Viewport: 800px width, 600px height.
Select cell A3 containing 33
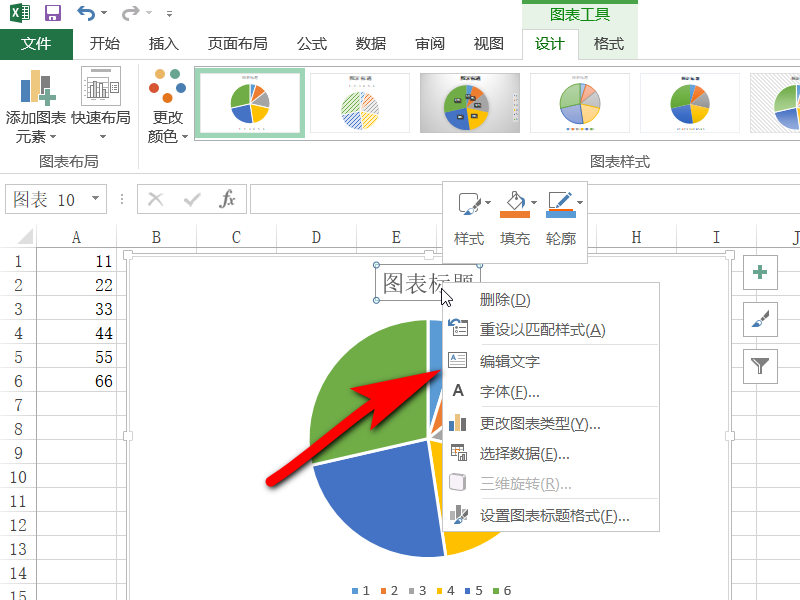pos(77,309)
